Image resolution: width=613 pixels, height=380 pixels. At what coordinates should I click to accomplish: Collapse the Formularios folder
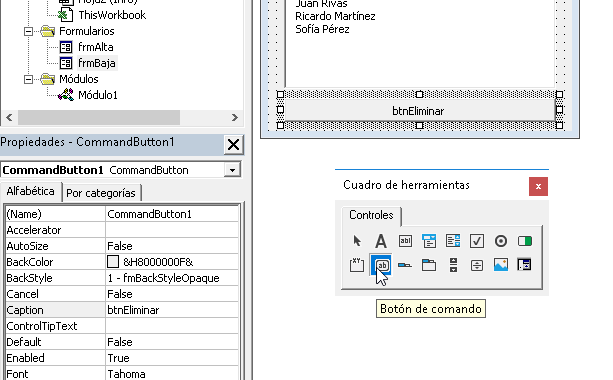point(28,31)
